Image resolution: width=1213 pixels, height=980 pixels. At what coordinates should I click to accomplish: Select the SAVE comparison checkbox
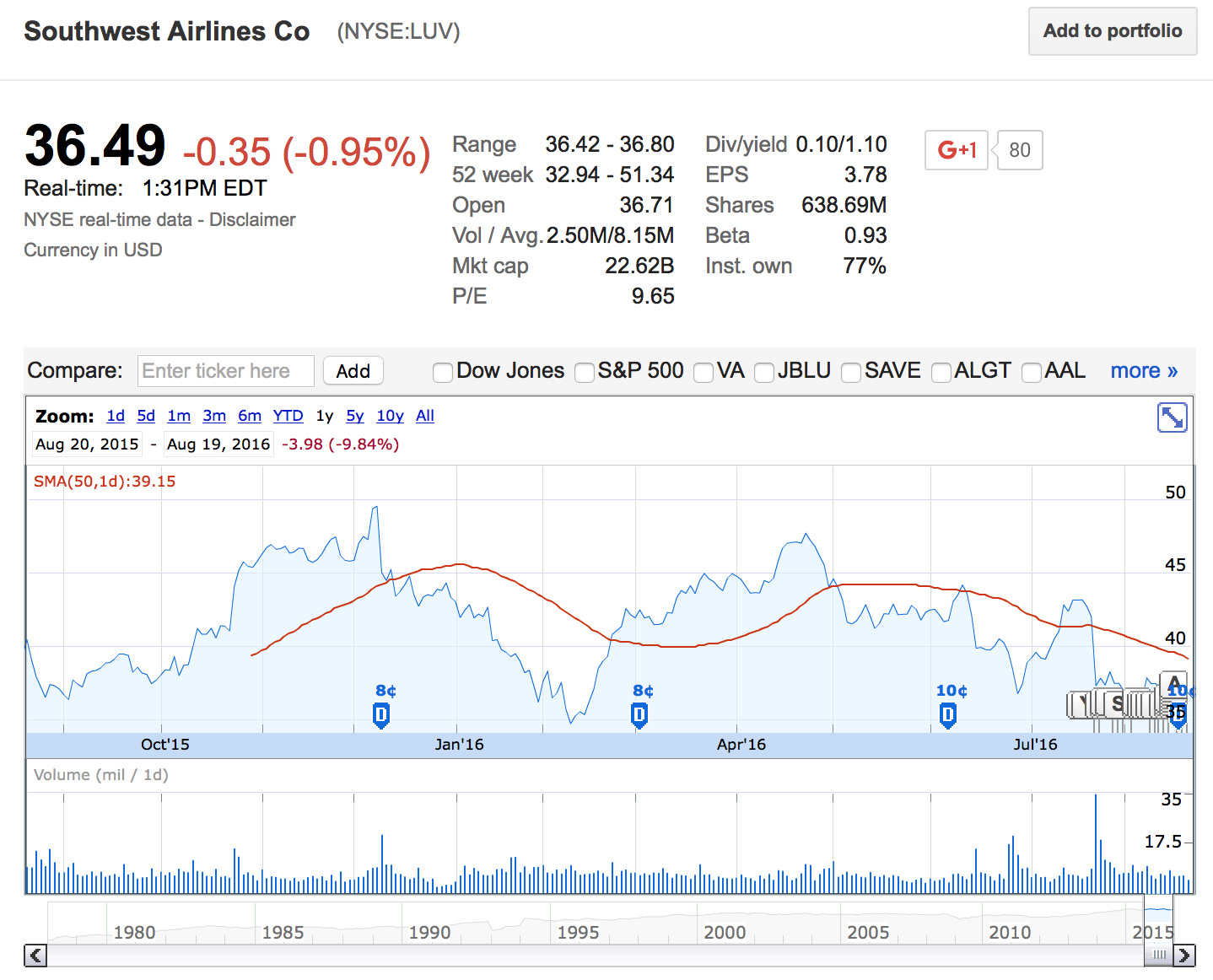pyautogui.click(x=851, y=372)
